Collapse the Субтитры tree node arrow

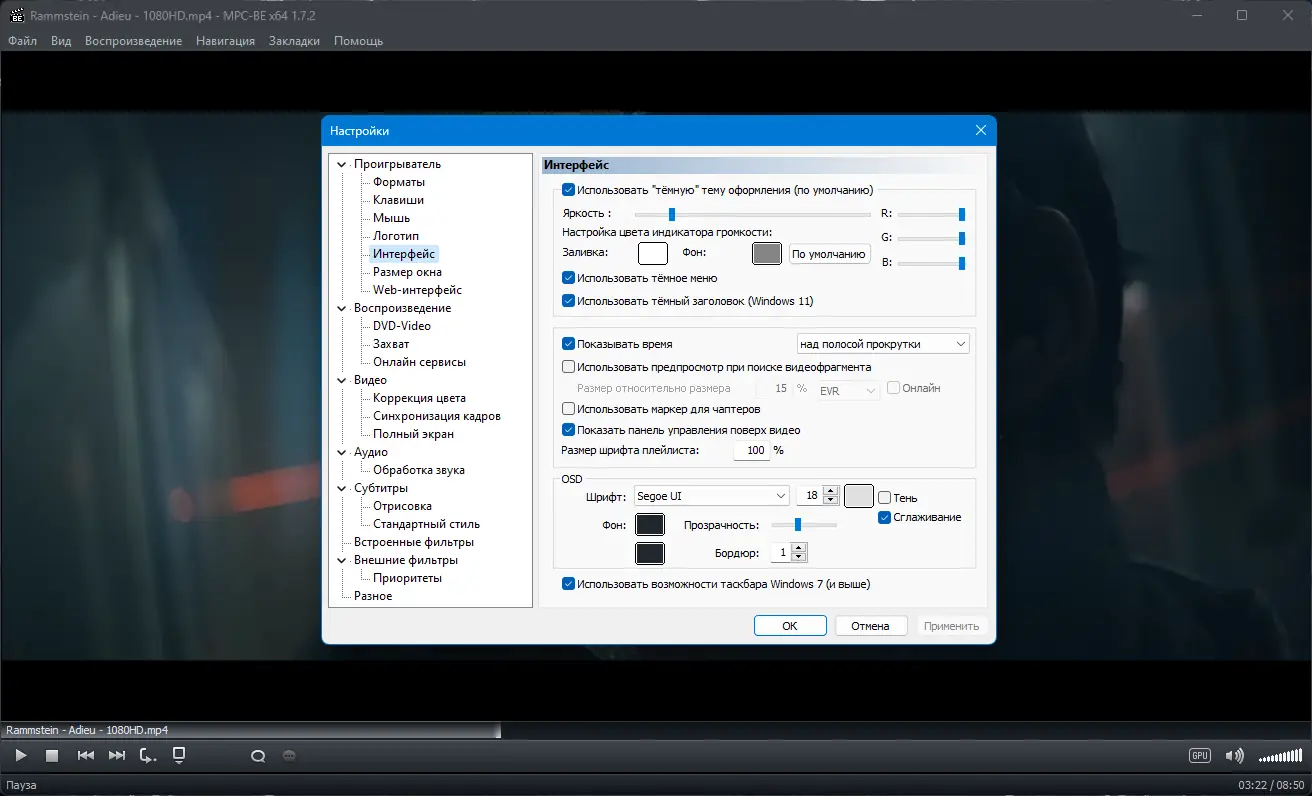click(342, 488)
